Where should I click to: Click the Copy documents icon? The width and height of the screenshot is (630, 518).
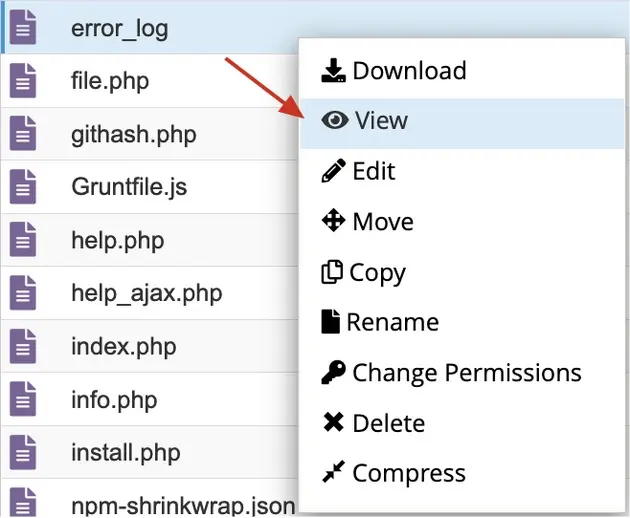(x=332, y=272)
